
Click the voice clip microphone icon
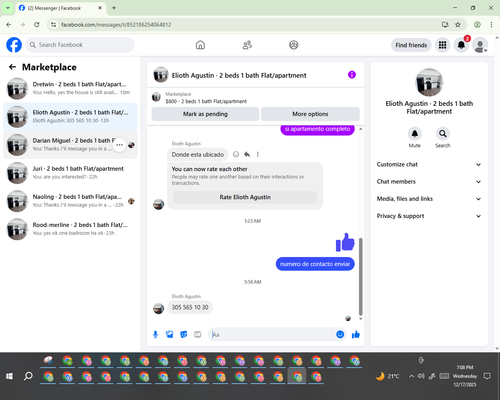pos(155,334)
